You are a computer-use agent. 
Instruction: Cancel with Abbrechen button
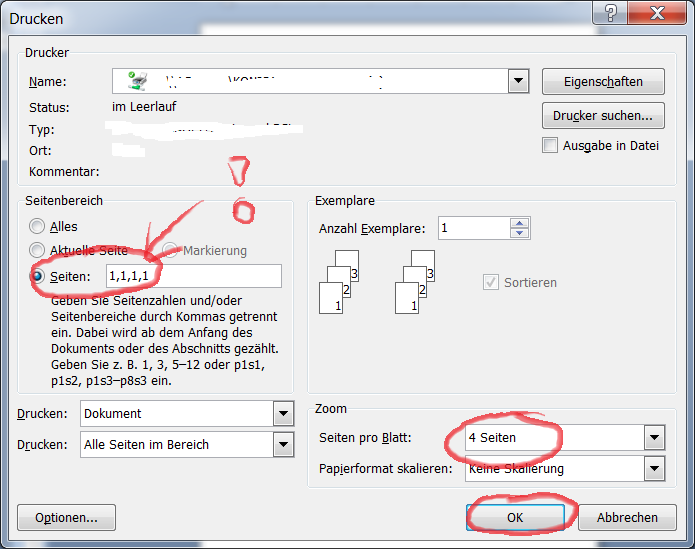pos(627,518)
